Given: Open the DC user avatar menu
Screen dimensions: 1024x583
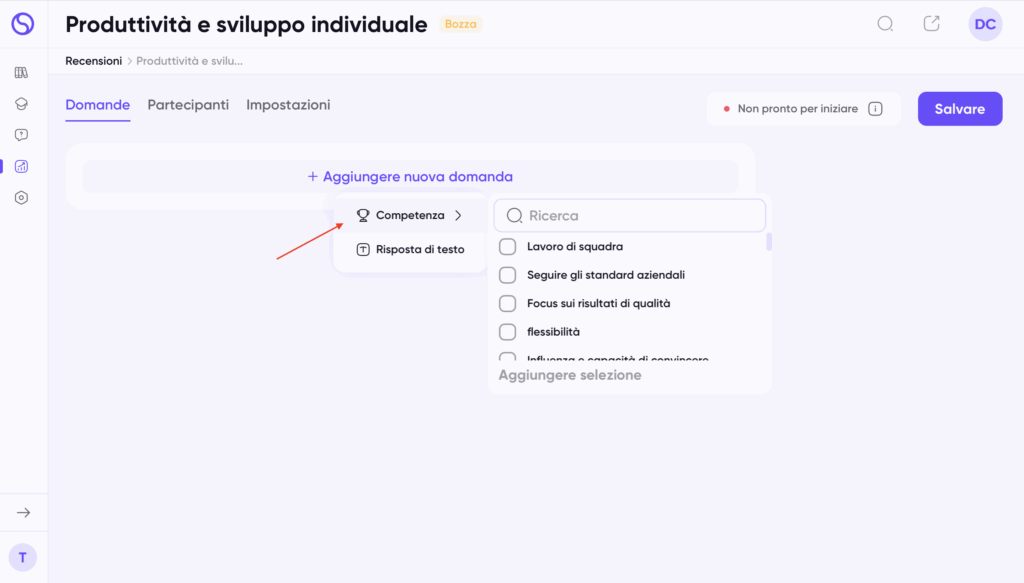Looking at the screenshot, I should 985,24.
